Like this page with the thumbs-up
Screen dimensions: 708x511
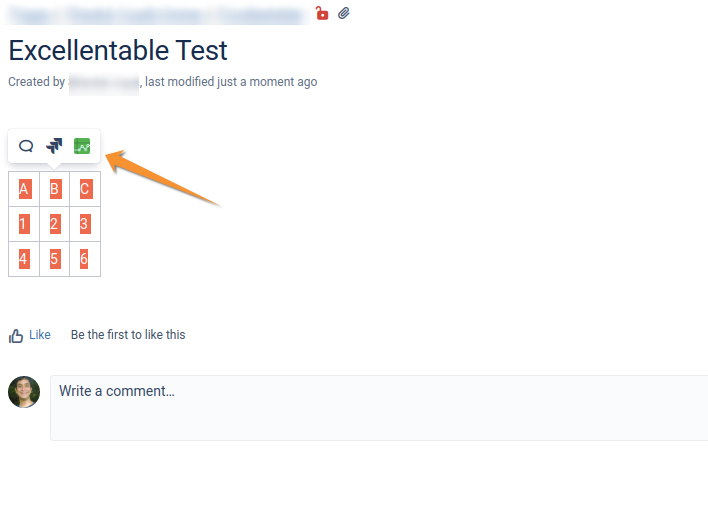(x=30, y=335)
